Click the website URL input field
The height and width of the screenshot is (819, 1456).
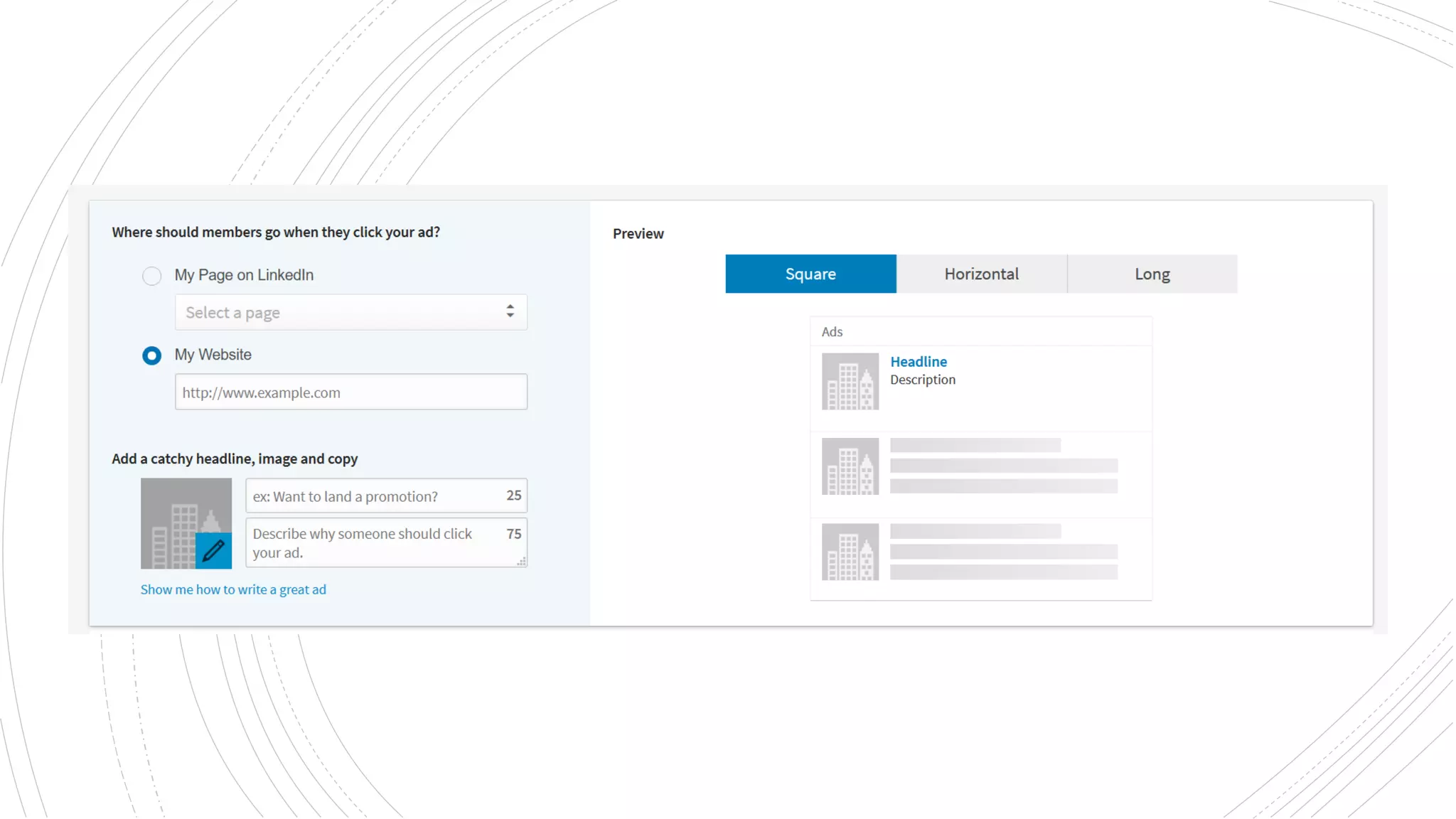(x=350, y=392)
